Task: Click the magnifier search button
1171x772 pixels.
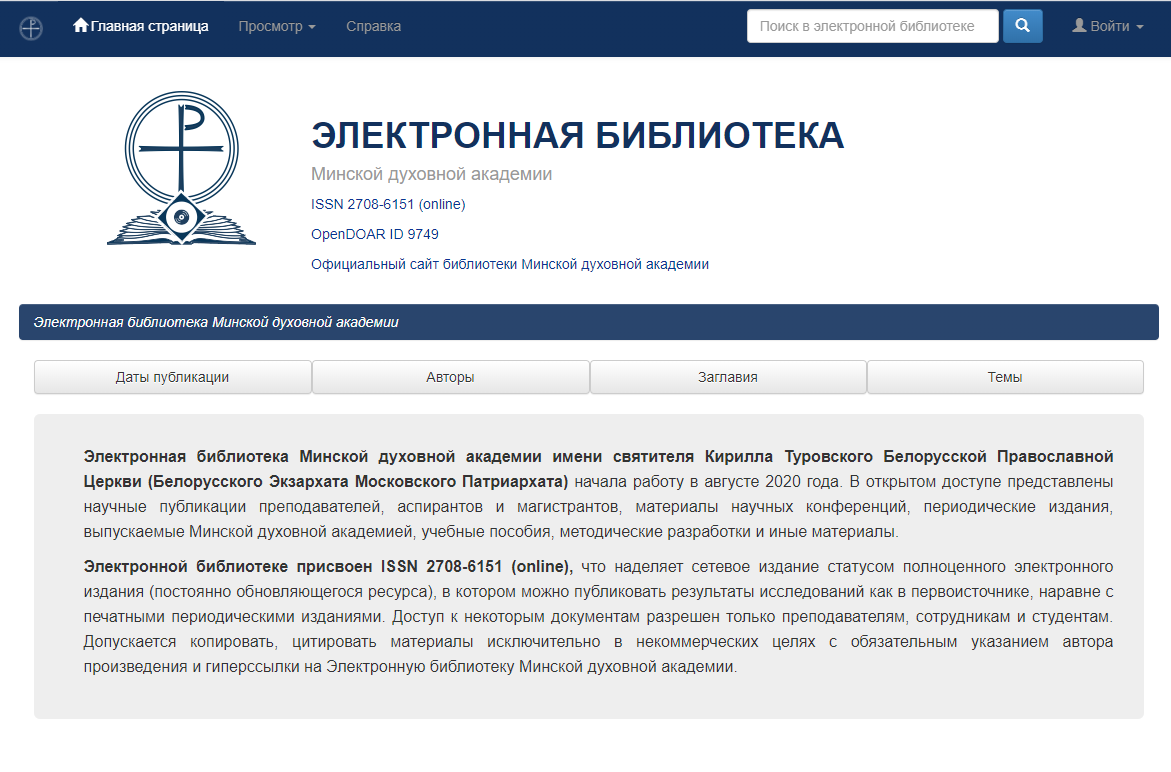Action: tap(1022, 26)
